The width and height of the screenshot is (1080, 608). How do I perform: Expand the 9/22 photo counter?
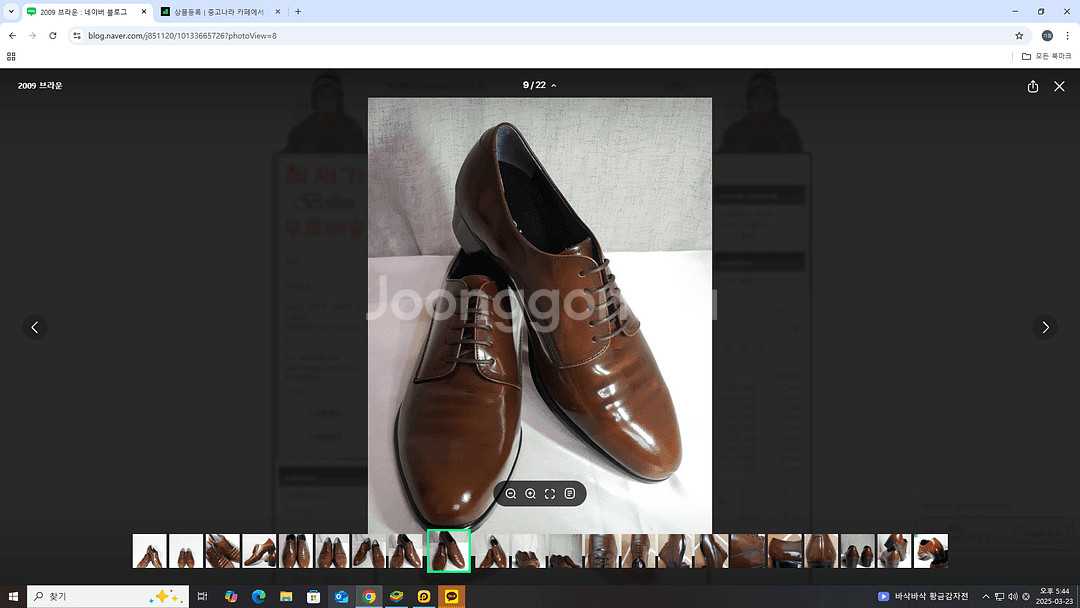pos(539,85)
